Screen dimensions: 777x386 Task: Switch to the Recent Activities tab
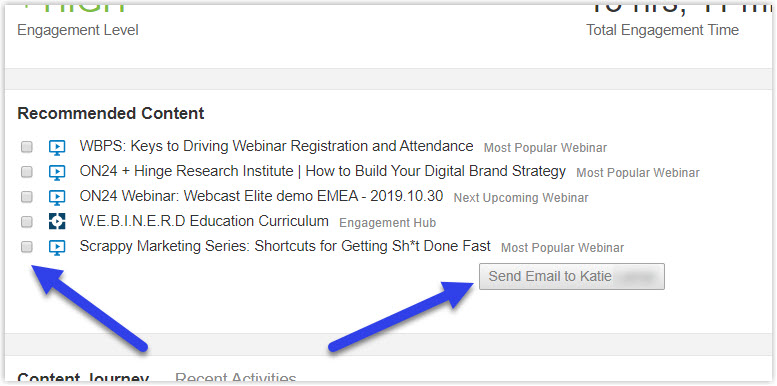pos(236,379)
